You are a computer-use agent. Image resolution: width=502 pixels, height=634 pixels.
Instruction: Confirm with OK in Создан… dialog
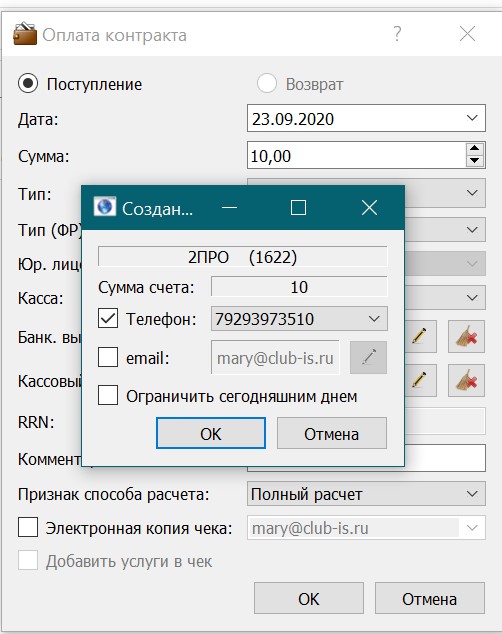pos(211,433)
